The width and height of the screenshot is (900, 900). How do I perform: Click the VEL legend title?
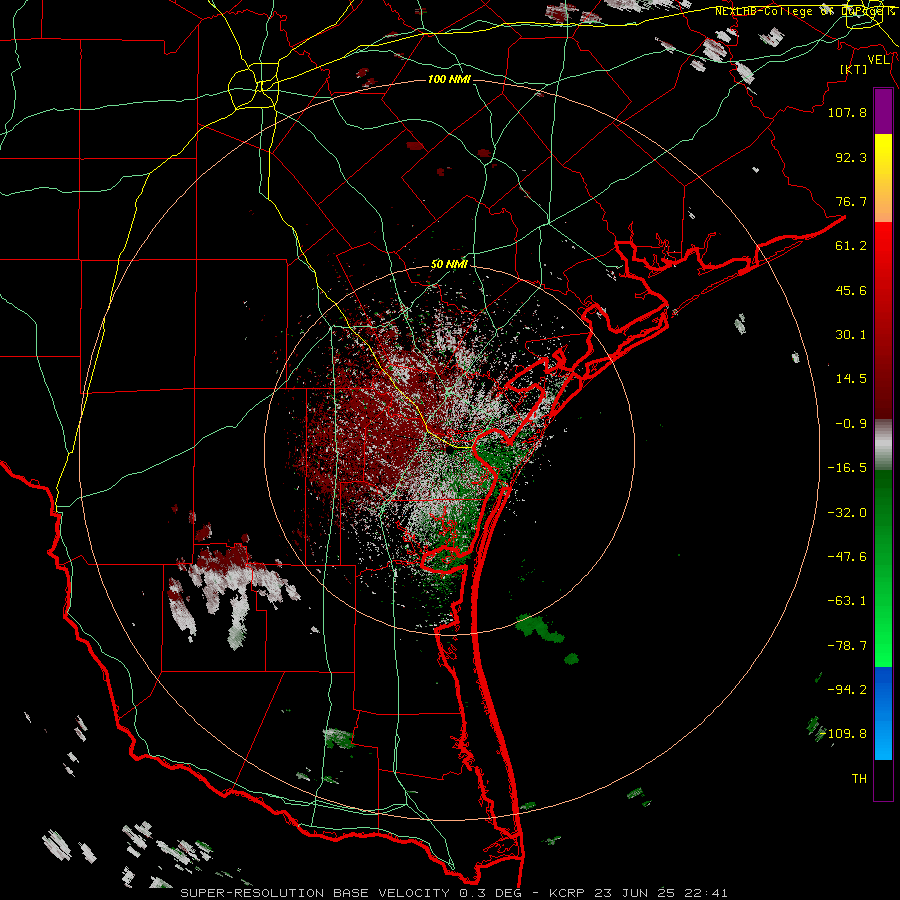click(878, 60)
